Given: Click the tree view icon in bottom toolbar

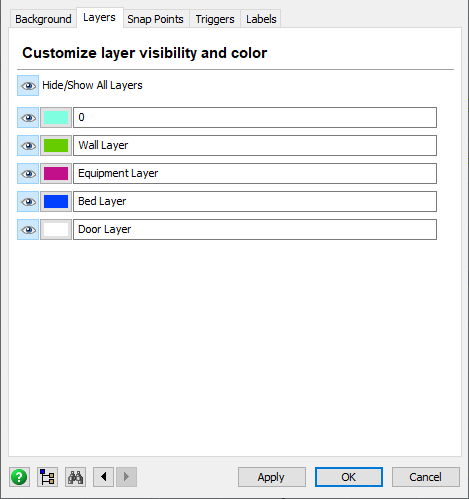Looking at the screenshot, I should pos(47,477).
